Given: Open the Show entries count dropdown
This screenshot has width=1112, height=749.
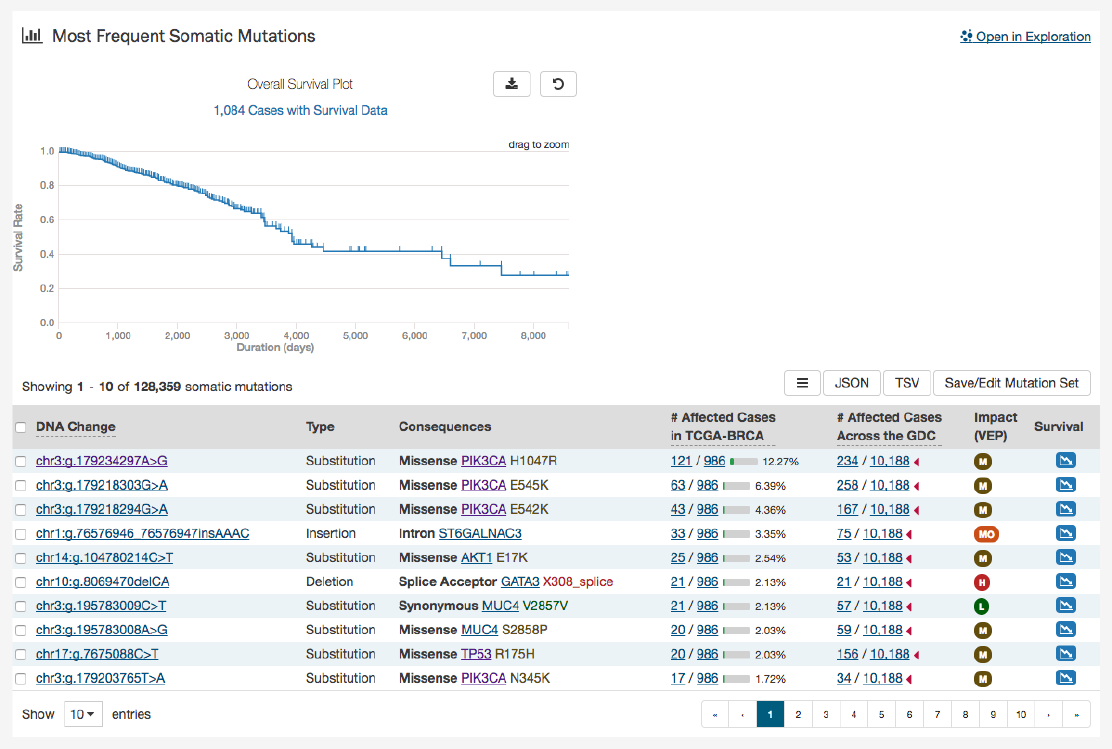Looking at the screenshot, I should (x=83, y=714).
